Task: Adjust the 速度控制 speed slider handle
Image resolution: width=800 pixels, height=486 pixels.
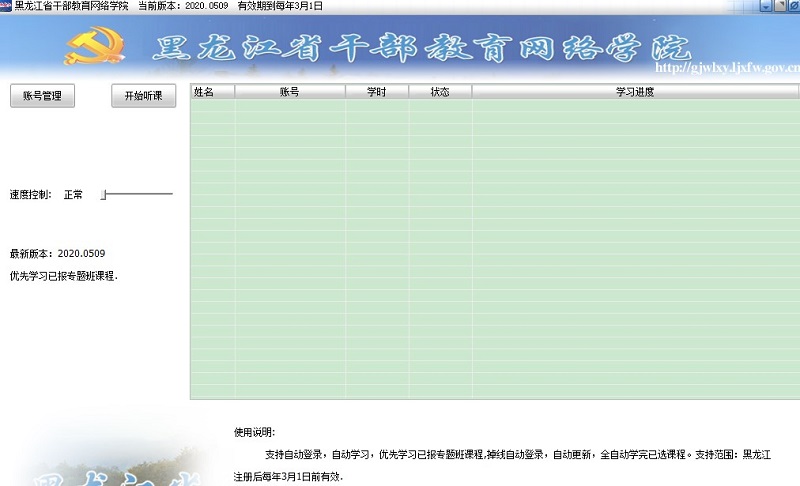Action: [104, 194]
